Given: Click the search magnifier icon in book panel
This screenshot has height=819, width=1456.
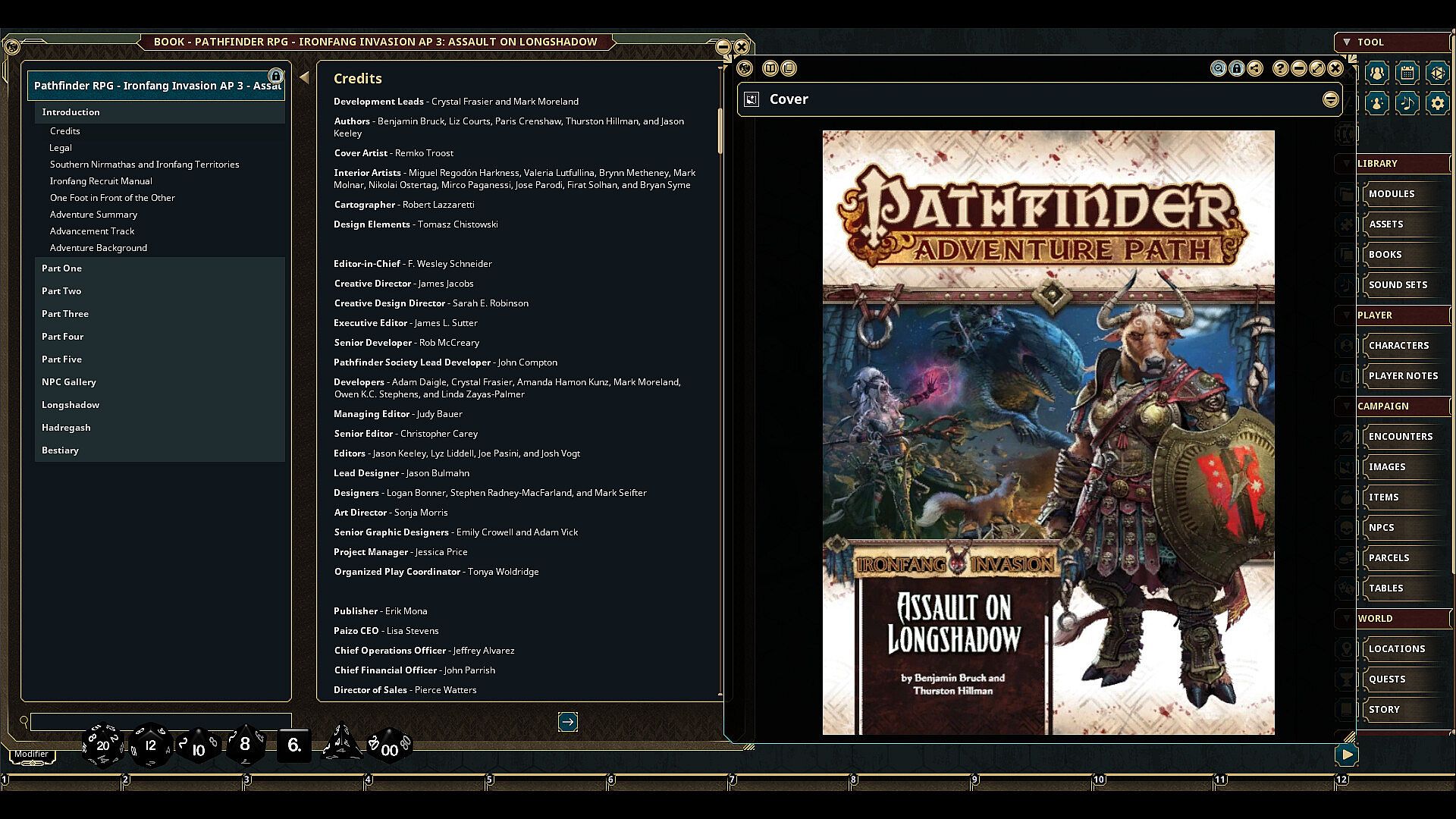Looking at the screenshot, I should 24,721.
